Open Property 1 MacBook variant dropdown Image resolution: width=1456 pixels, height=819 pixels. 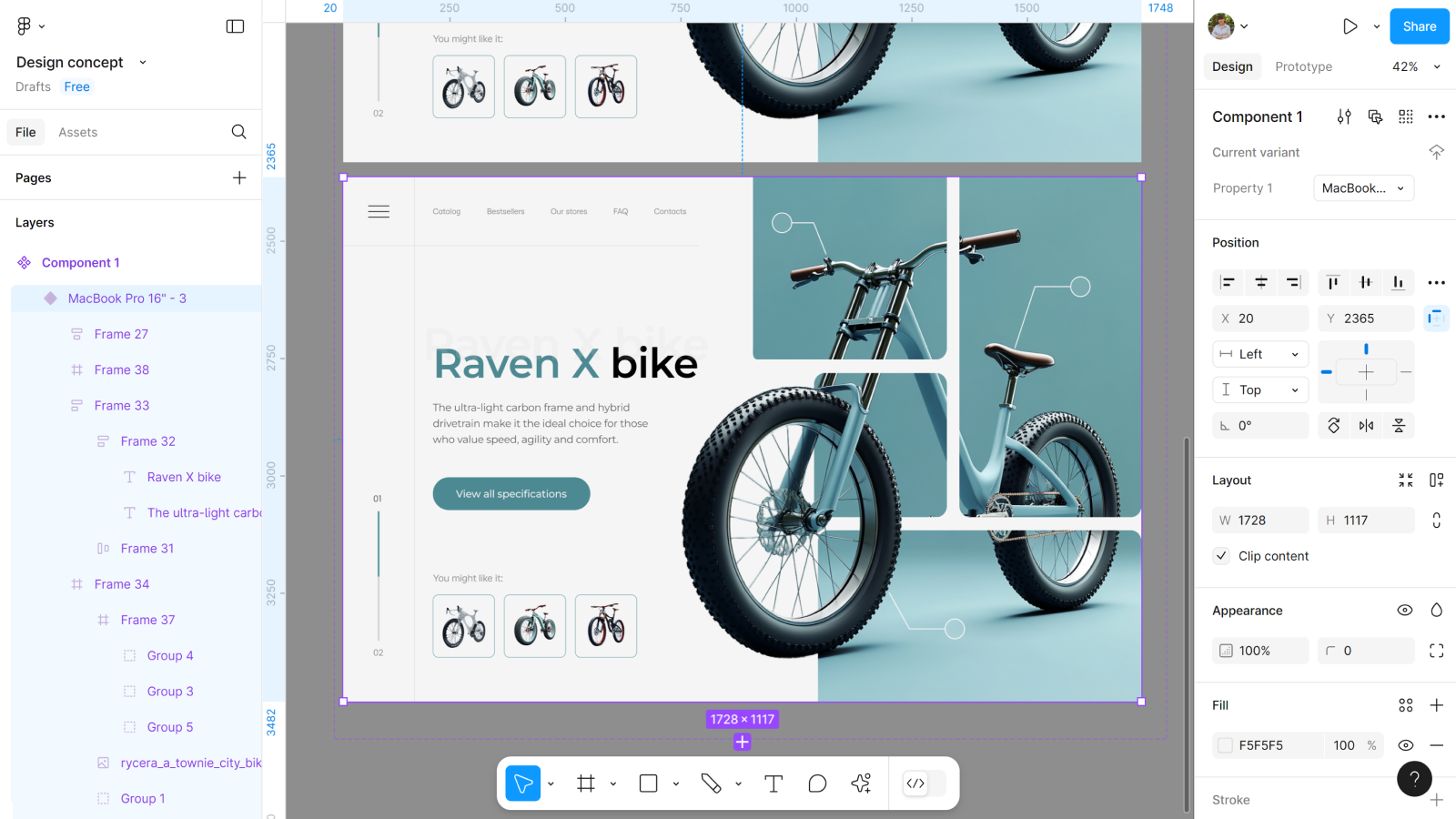[x=1363, y=188]
